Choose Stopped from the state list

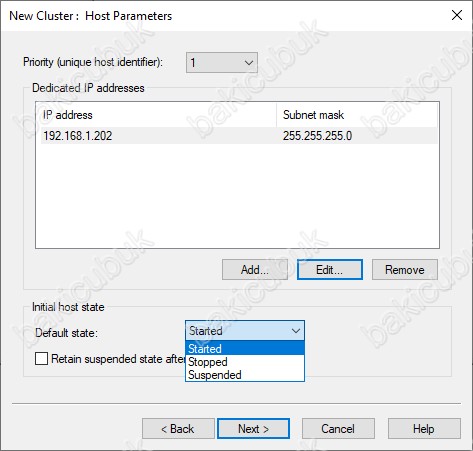245,362
